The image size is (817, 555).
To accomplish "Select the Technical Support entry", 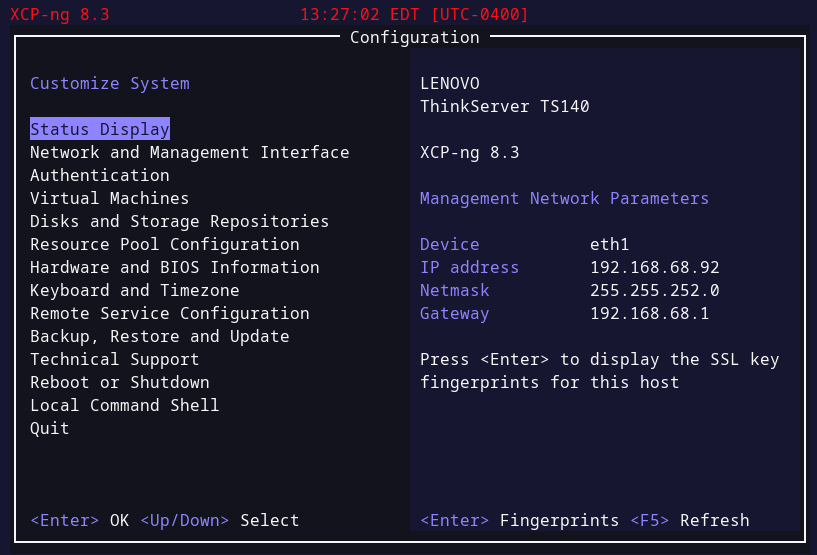I will [115, 359].
